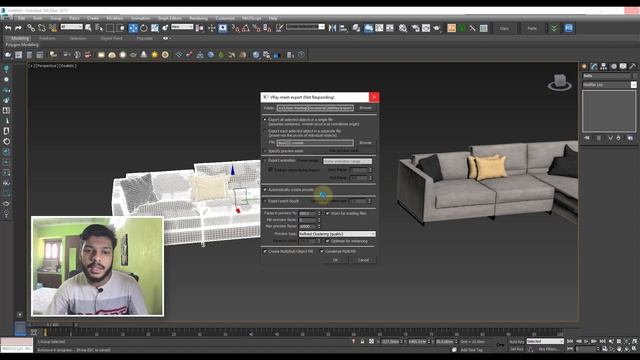
Task: Open the Utilities command panel tab
Action: click(x=632, y=66)
